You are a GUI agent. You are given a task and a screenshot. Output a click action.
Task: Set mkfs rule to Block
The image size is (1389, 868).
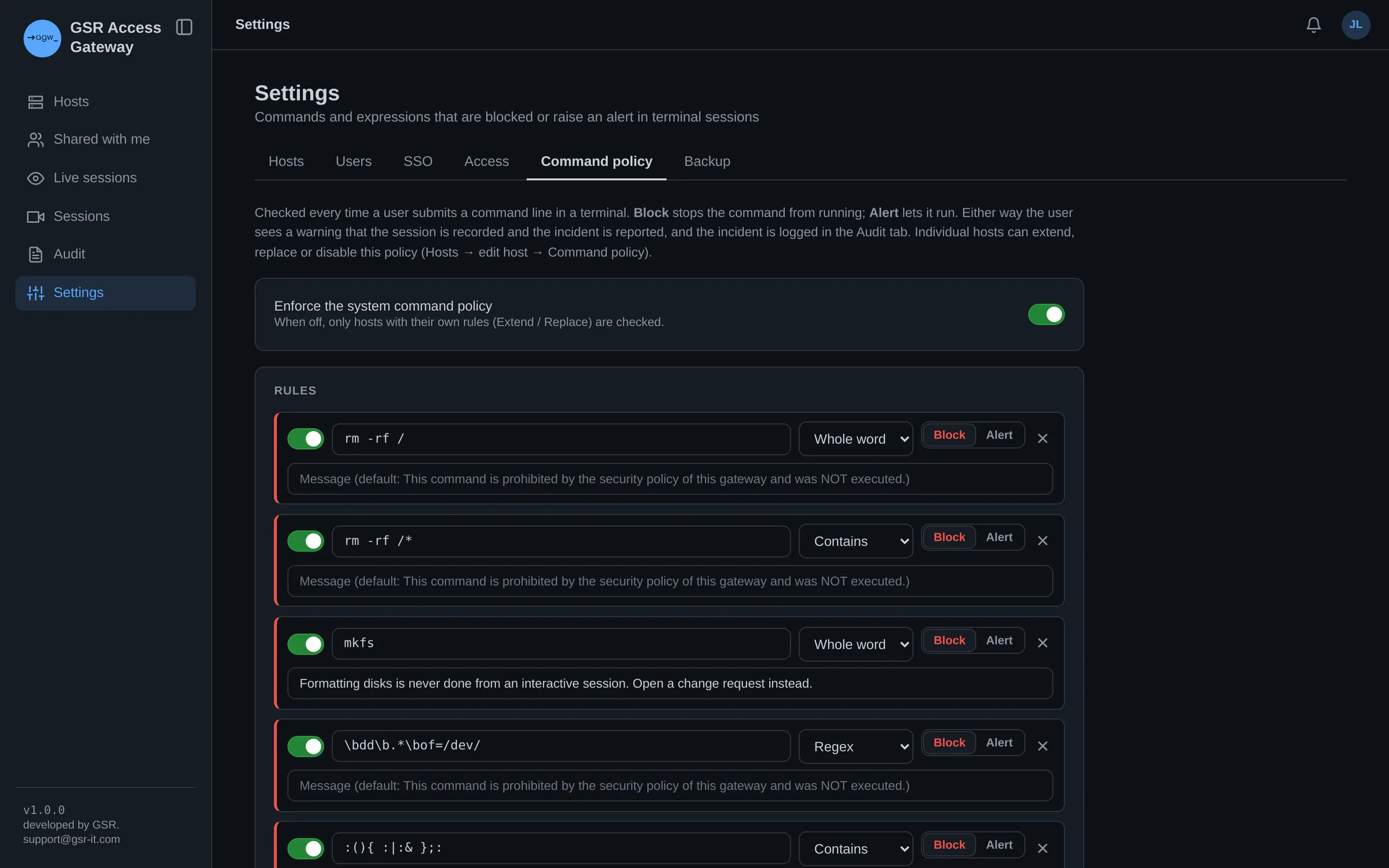pos(949,641)
